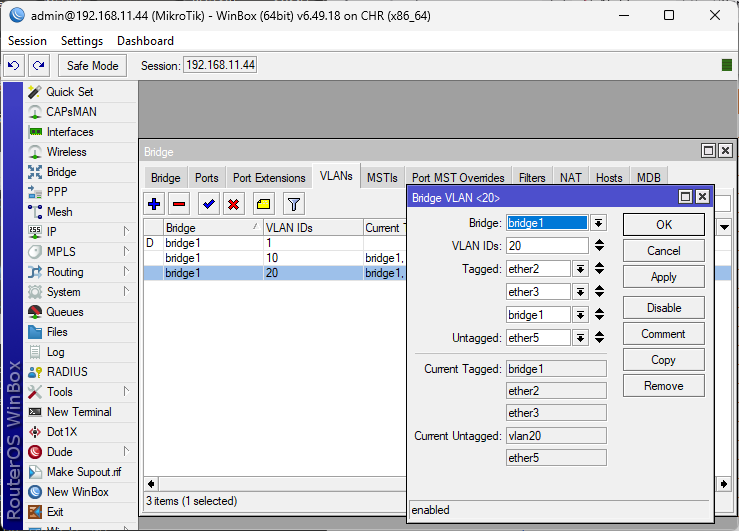
Task: Click the blue plus add VLAN icon
Action: pos(154,204)
